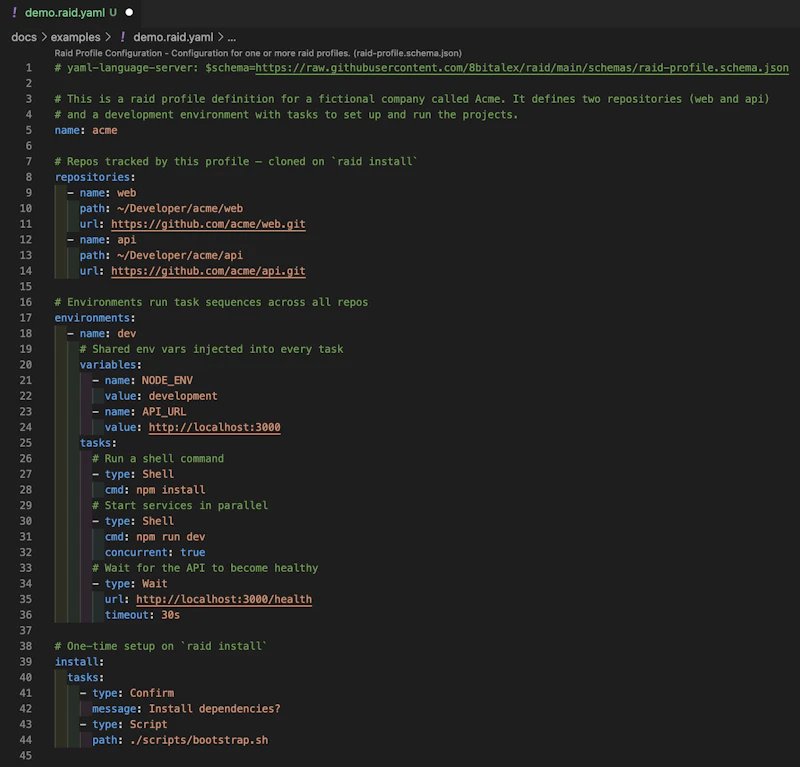
Task: Click line number 39
Action: (26, 661)
